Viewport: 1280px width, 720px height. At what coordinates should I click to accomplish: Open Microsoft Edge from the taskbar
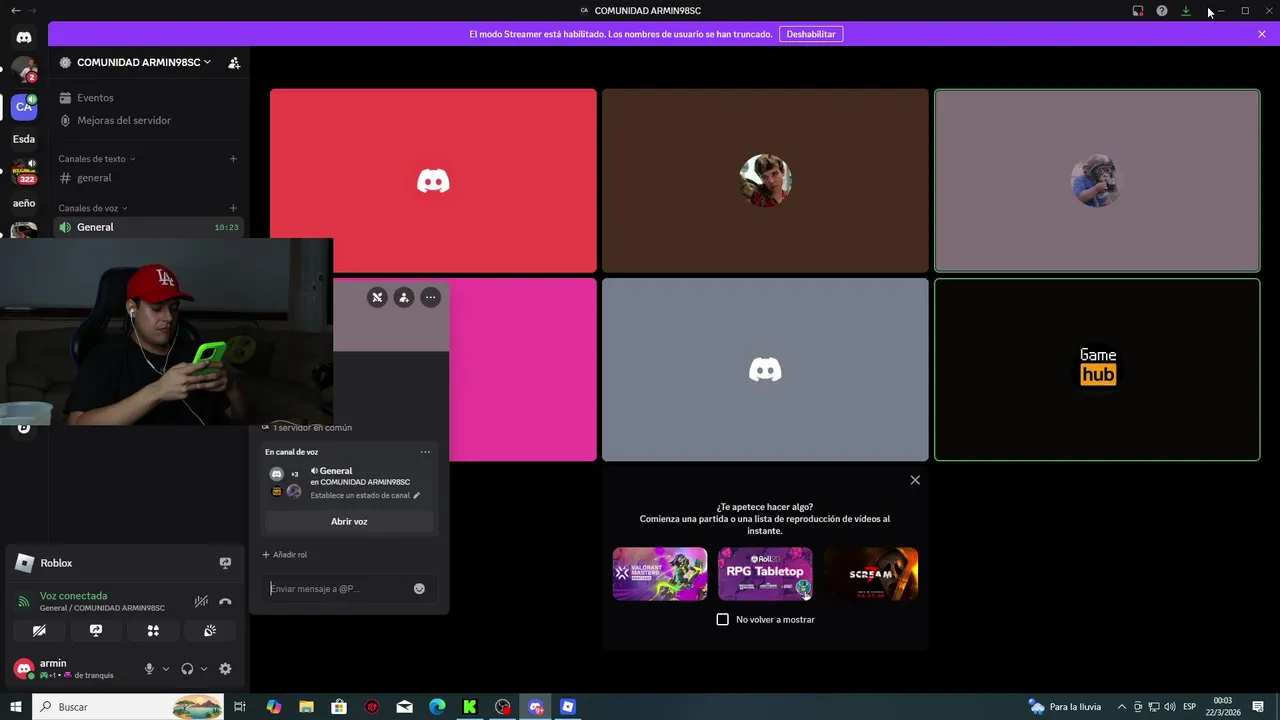437,707
